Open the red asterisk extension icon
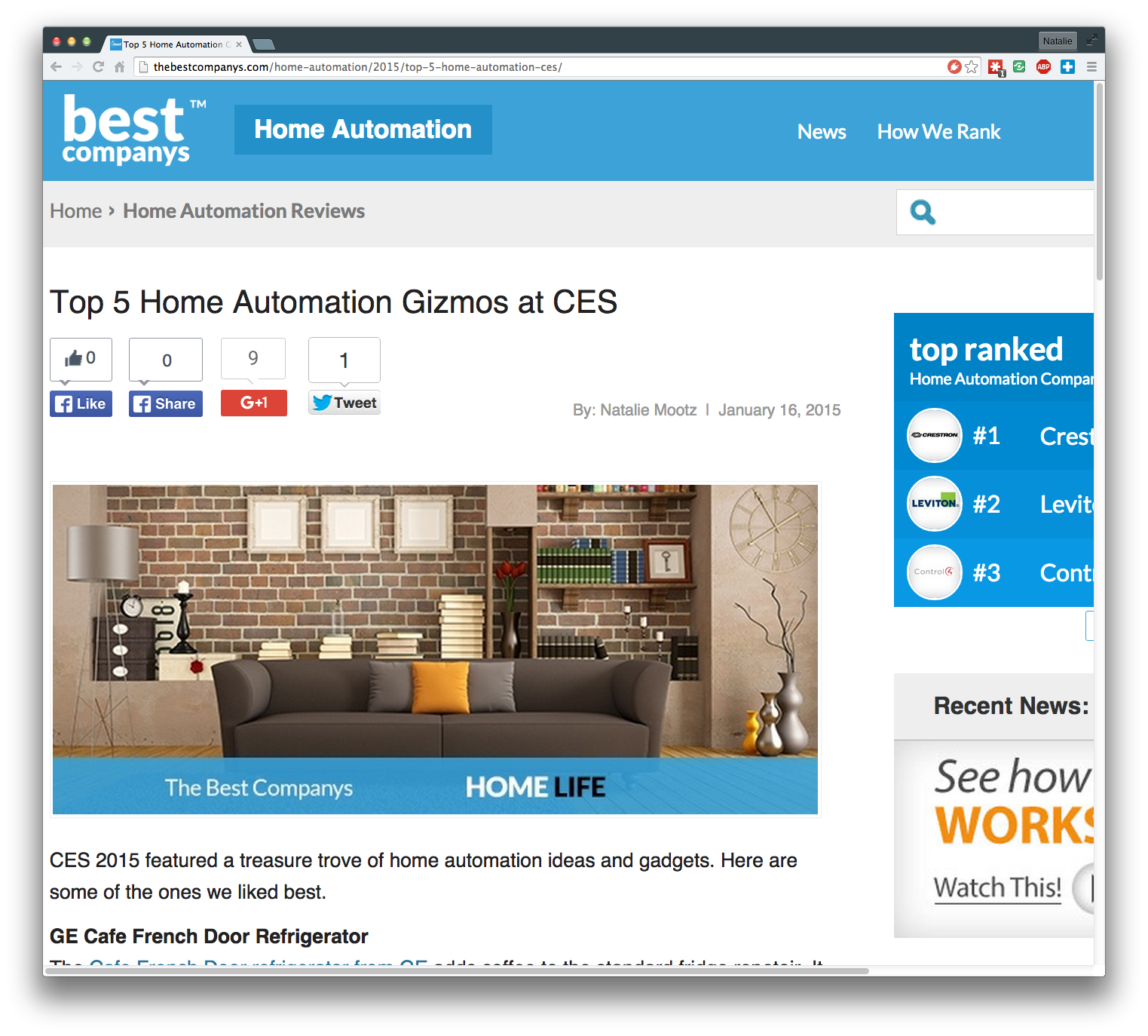 click(x=996, y=67)
